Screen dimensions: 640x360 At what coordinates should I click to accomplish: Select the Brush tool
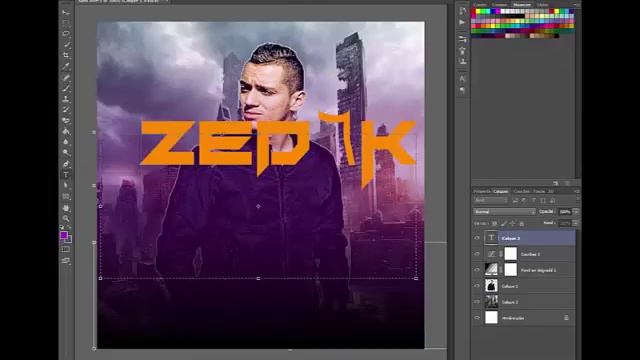click(x=66, y=88)
